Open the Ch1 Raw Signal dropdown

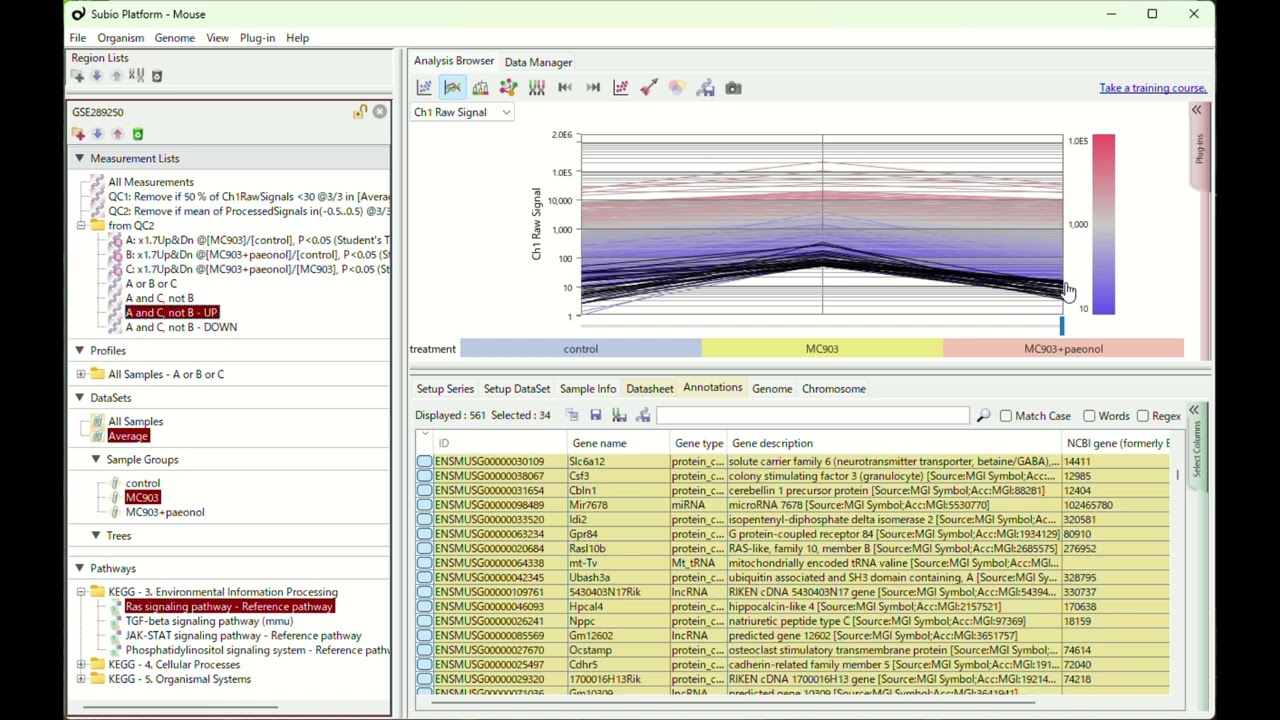coord(463,112)
